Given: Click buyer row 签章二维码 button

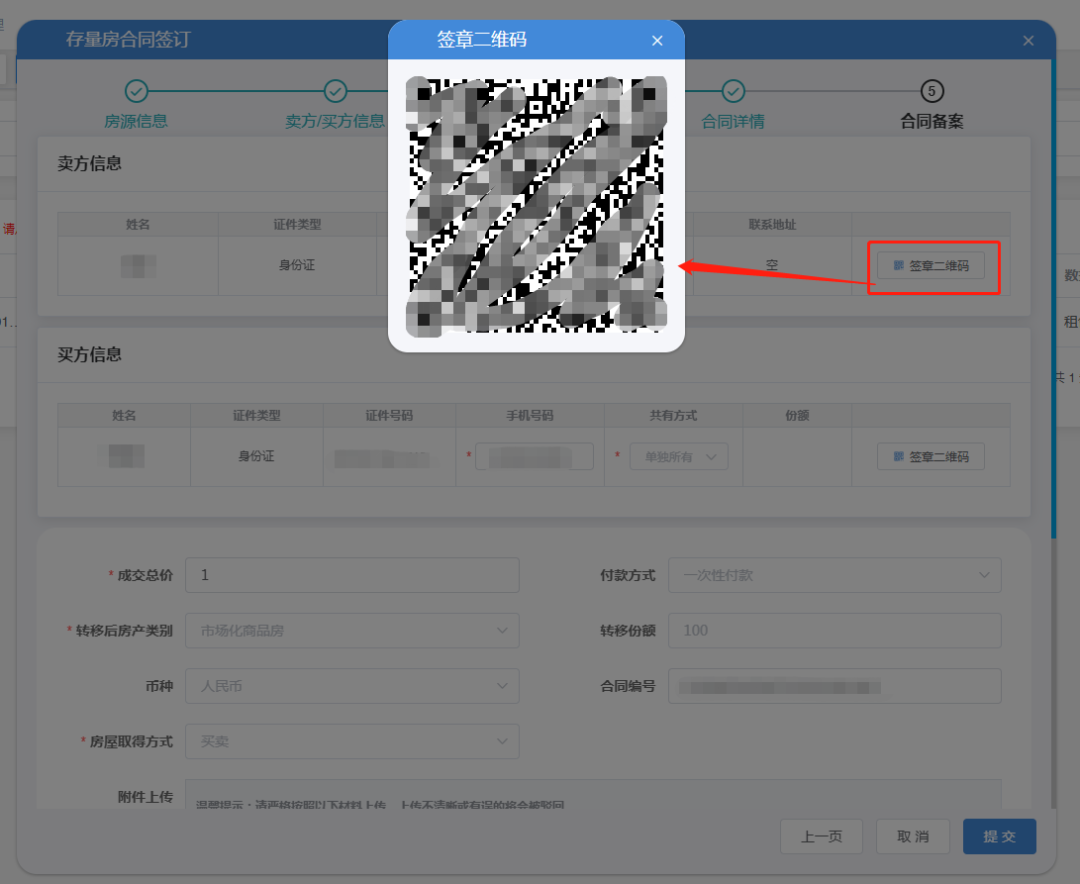Looking at the screenshot, I should (x=931, y=457).
